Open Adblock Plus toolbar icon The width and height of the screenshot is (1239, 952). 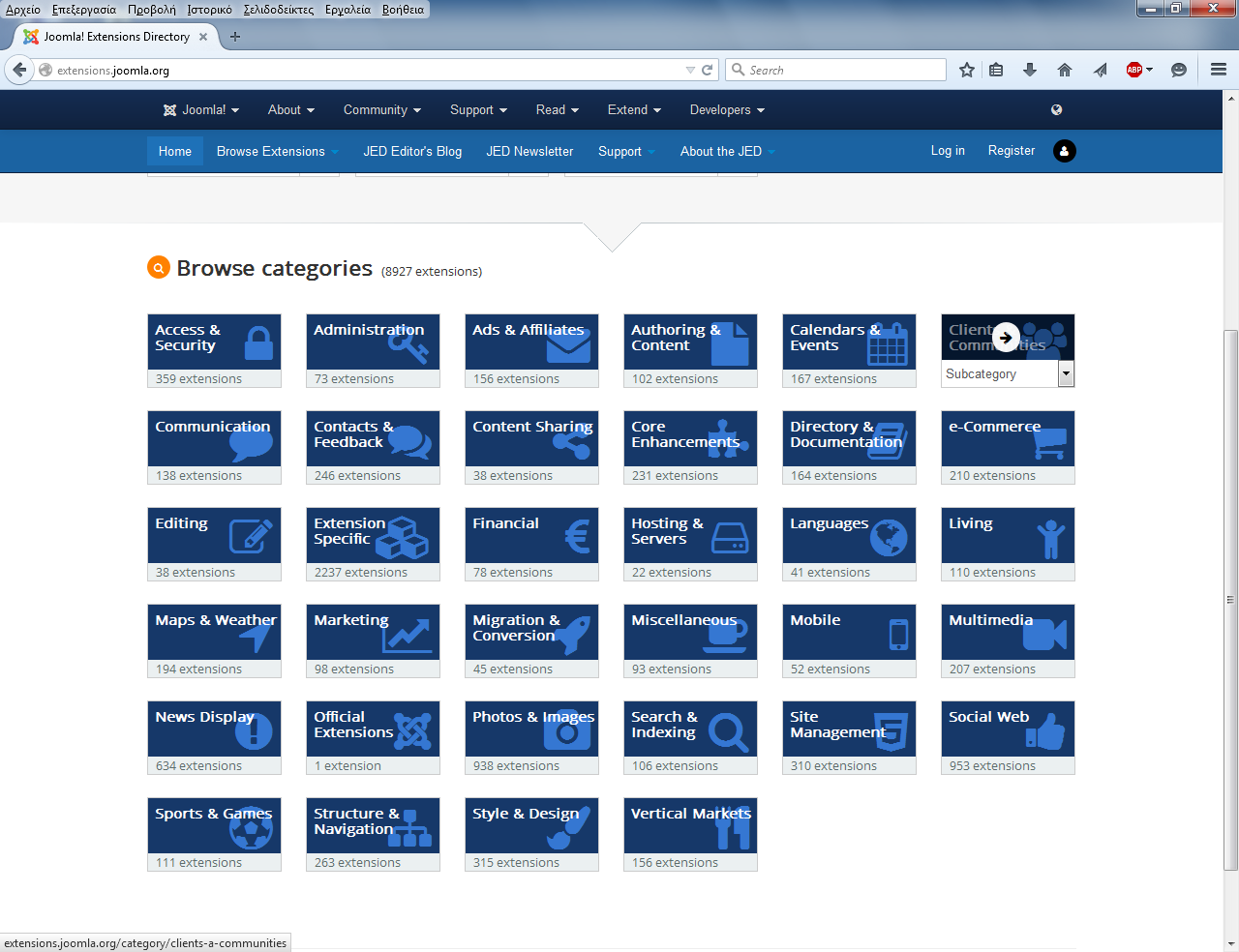(x=1134, y=70)
